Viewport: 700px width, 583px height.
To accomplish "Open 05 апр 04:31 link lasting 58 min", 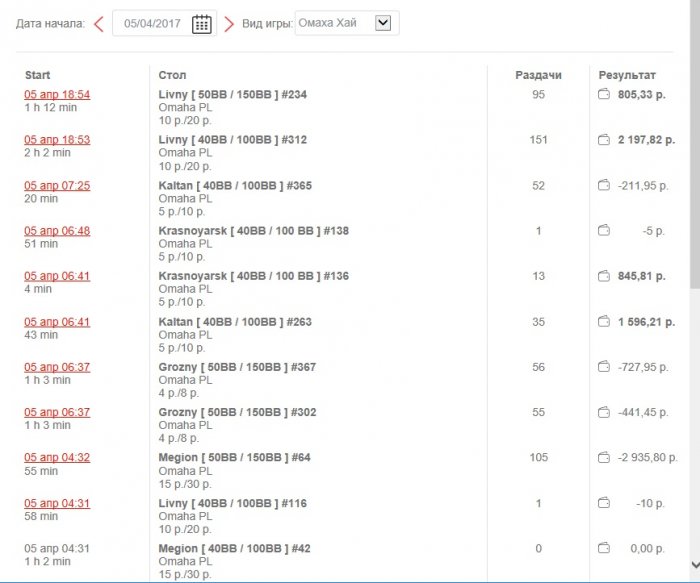I will [57, 503].
